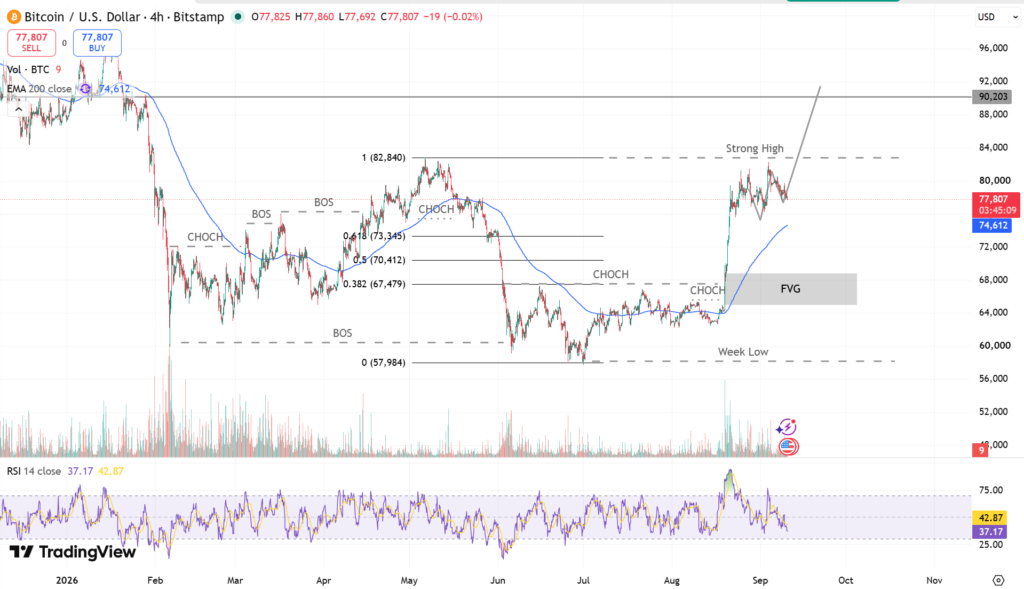
Task: Click the purple lightning events icon
Action: coord(786,428)
